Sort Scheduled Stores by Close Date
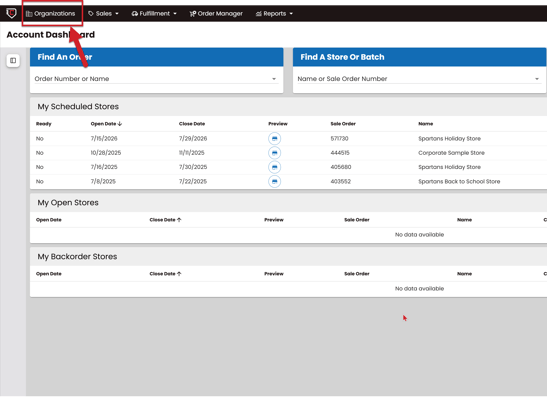 (192, 124)
